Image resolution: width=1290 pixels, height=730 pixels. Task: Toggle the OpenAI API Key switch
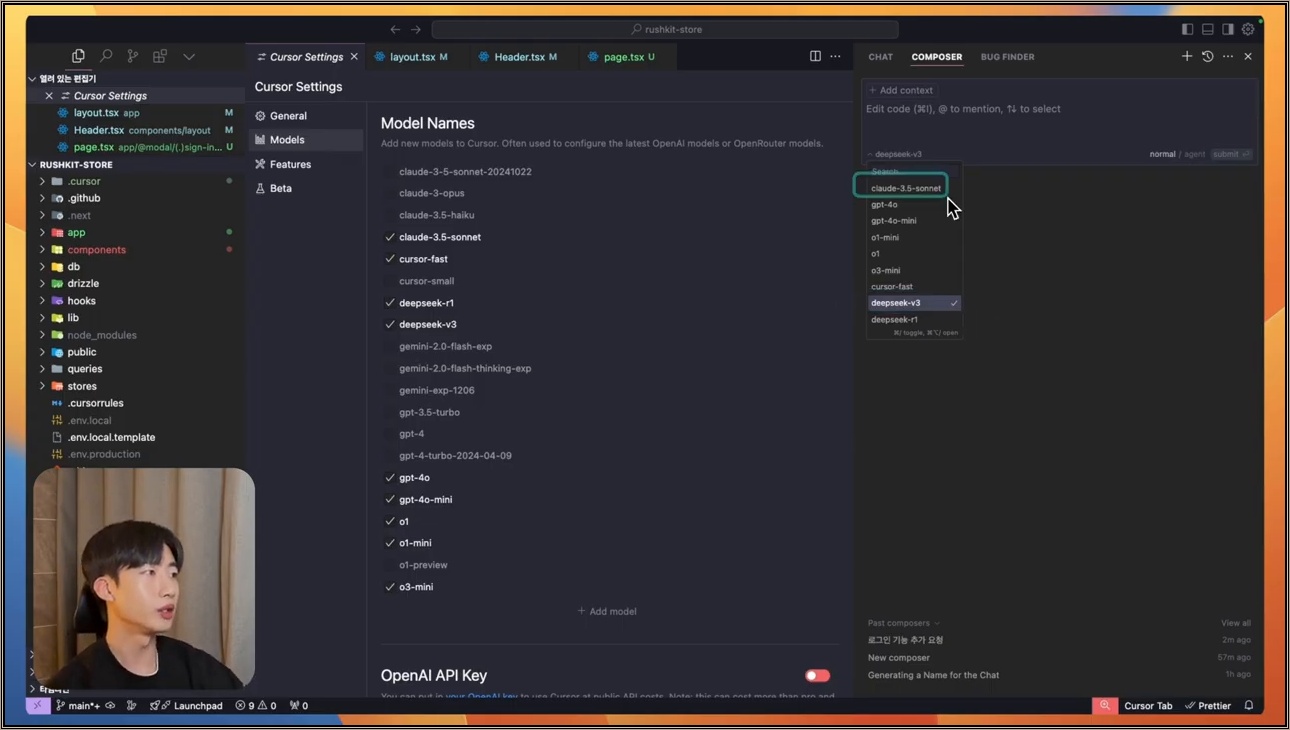point(817,676)
